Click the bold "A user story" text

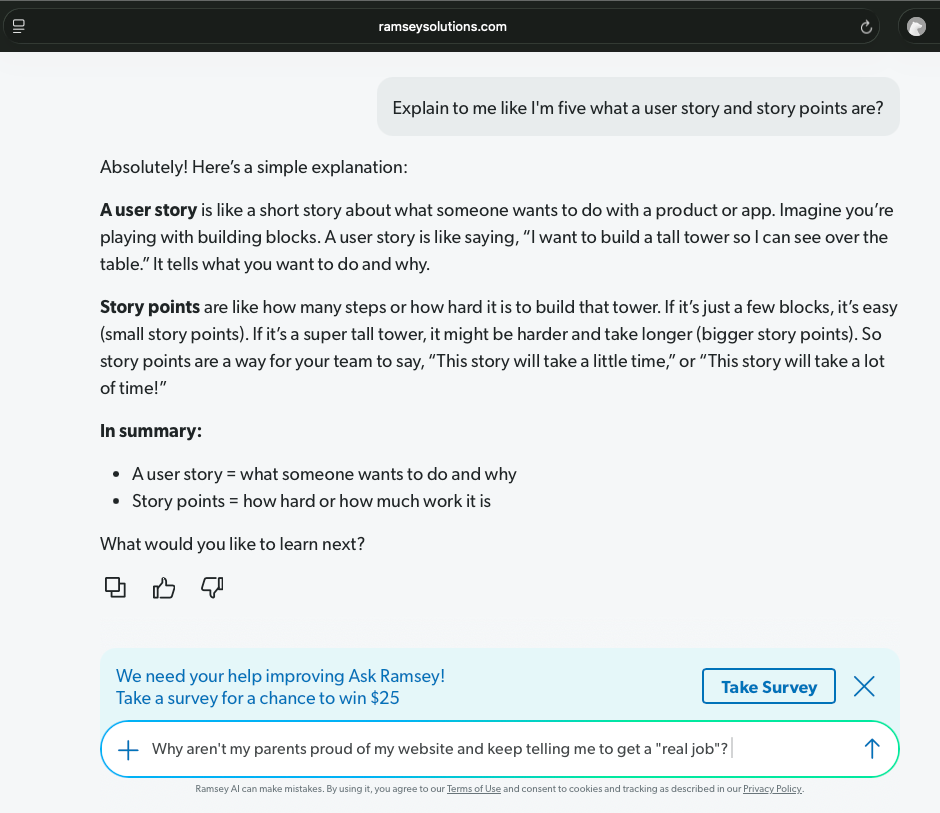pyautogui.click(x=148, y=211)
